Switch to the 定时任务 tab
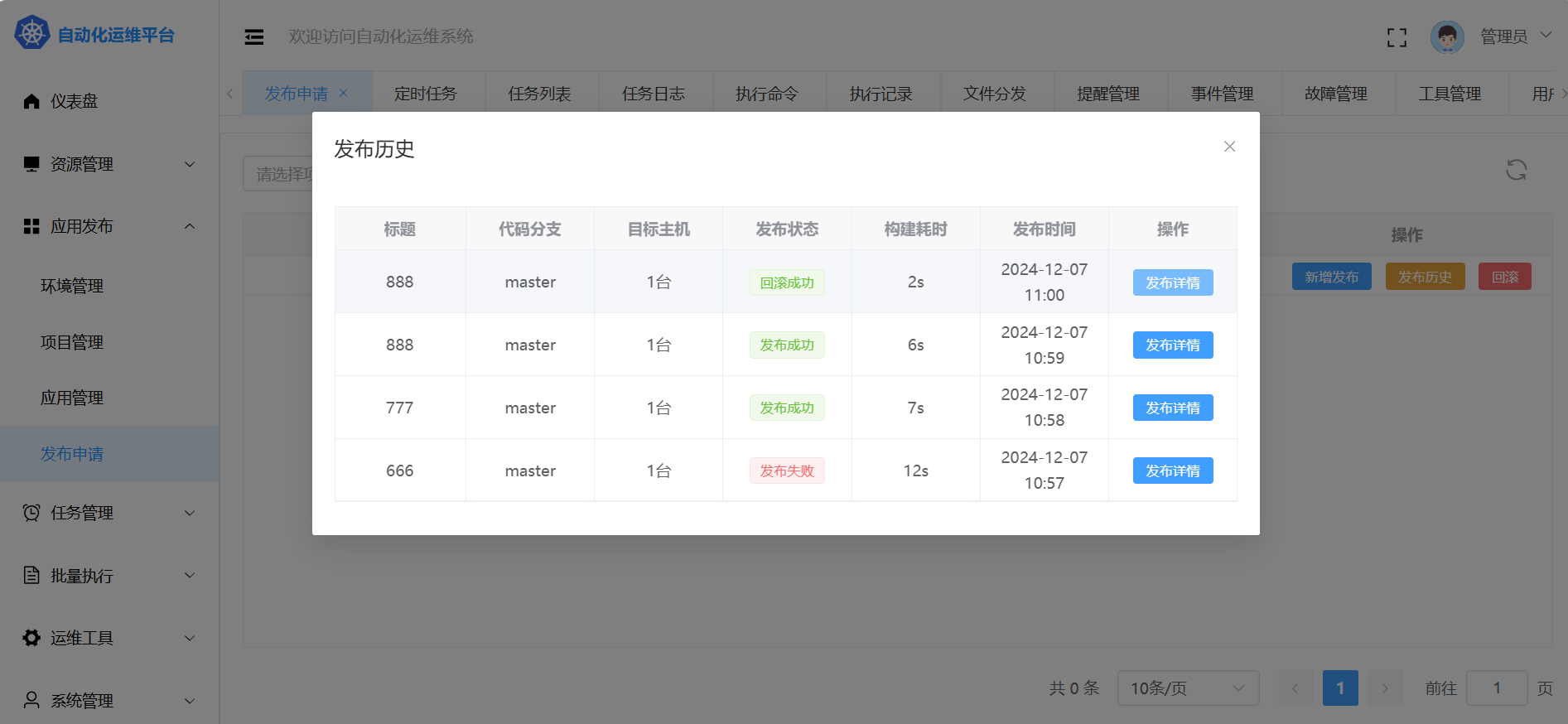The image size is (1568, 724). [425, 94]
